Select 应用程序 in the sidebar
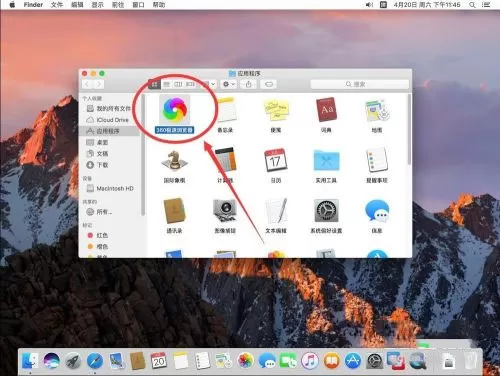The width and height of the screenshot is (500, 376). [109, 131]
